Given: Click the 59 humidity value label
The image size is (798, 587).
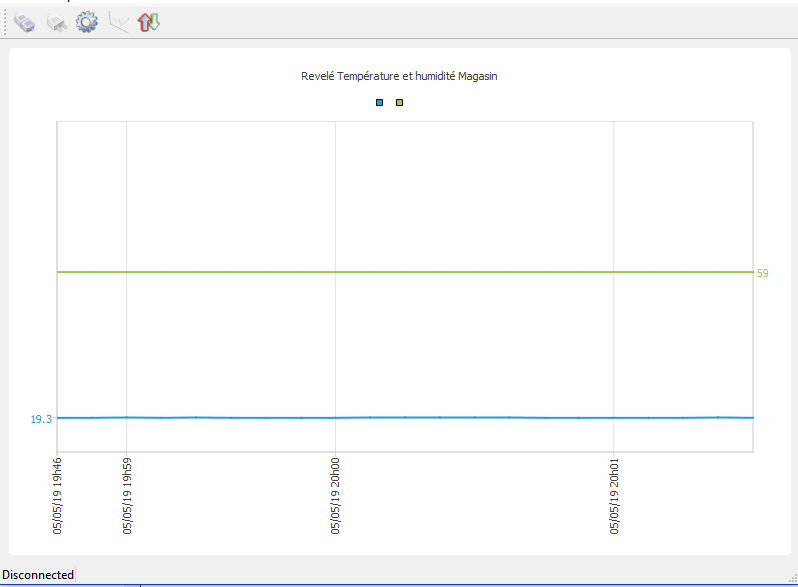Looking at the screenshot, I should (x=763, y=273).
